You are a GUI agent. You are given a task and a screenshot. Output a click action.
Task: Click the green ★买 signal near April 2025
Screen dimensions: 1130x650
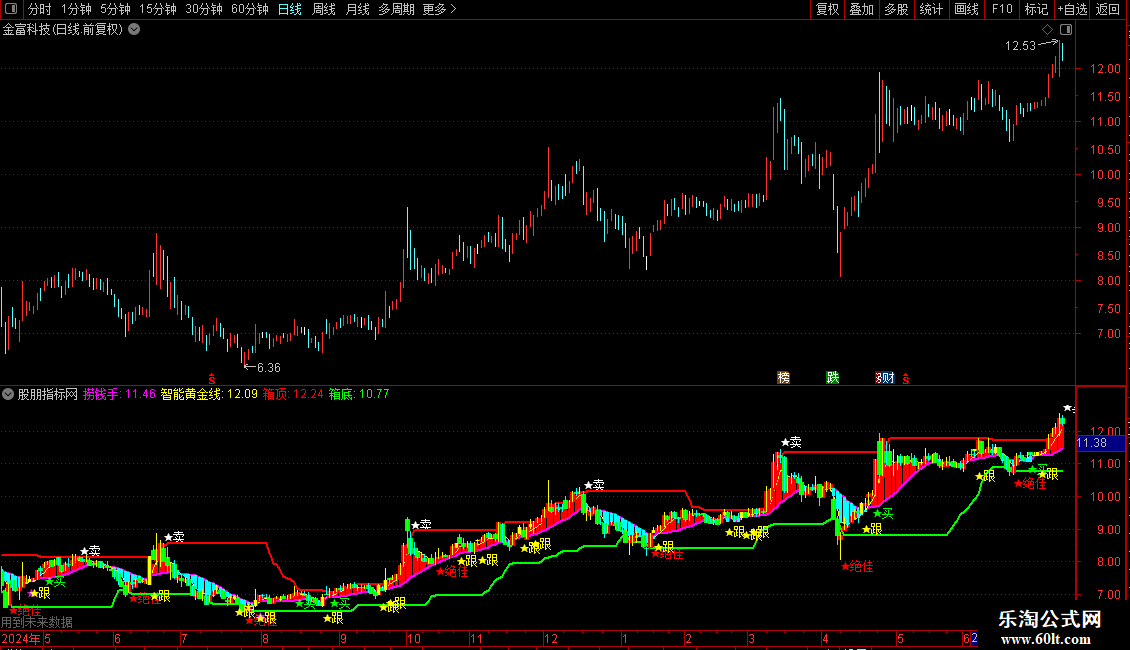click(x=883, y=513)
